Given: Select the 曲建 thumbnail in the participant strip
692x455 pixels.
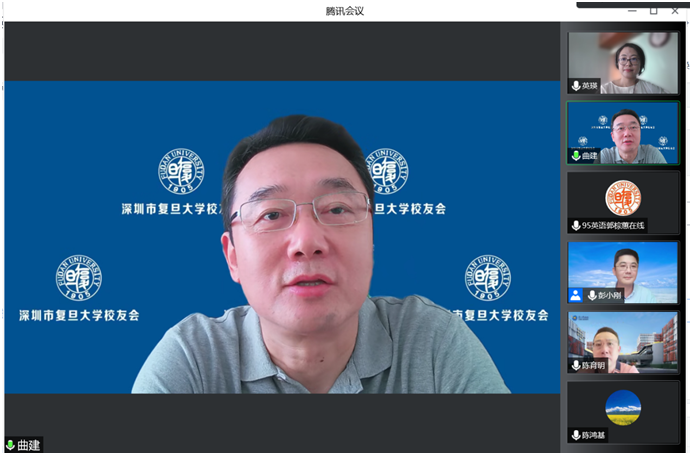Looking at the screenshot, I should pos(623,133).
